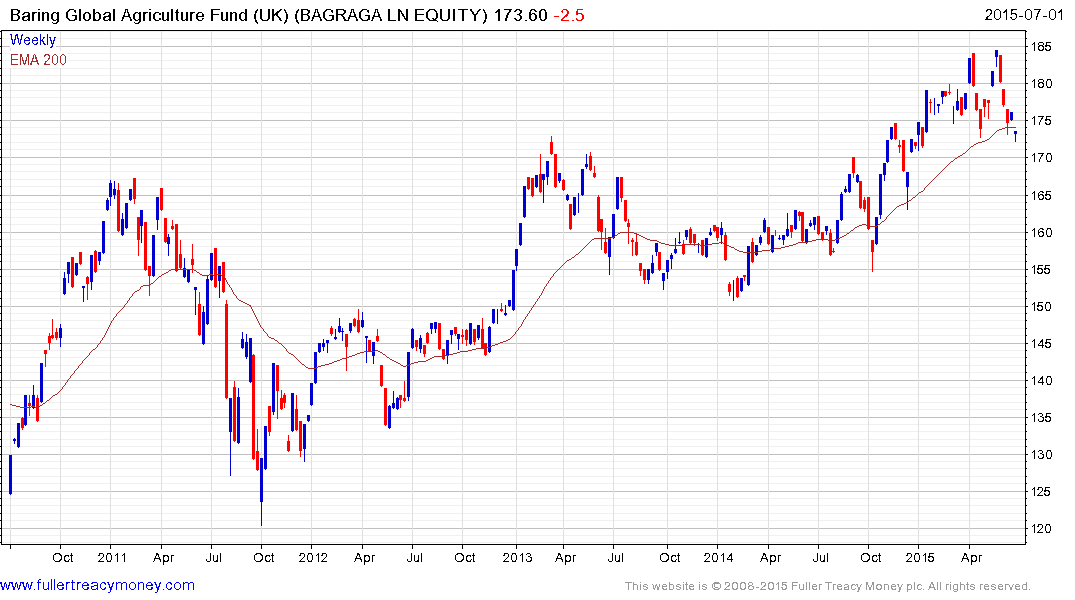The height and width of the screenshot is (600, 1075).
Task: Click the '2015' year label on time axis
Action: coord(920,557)
